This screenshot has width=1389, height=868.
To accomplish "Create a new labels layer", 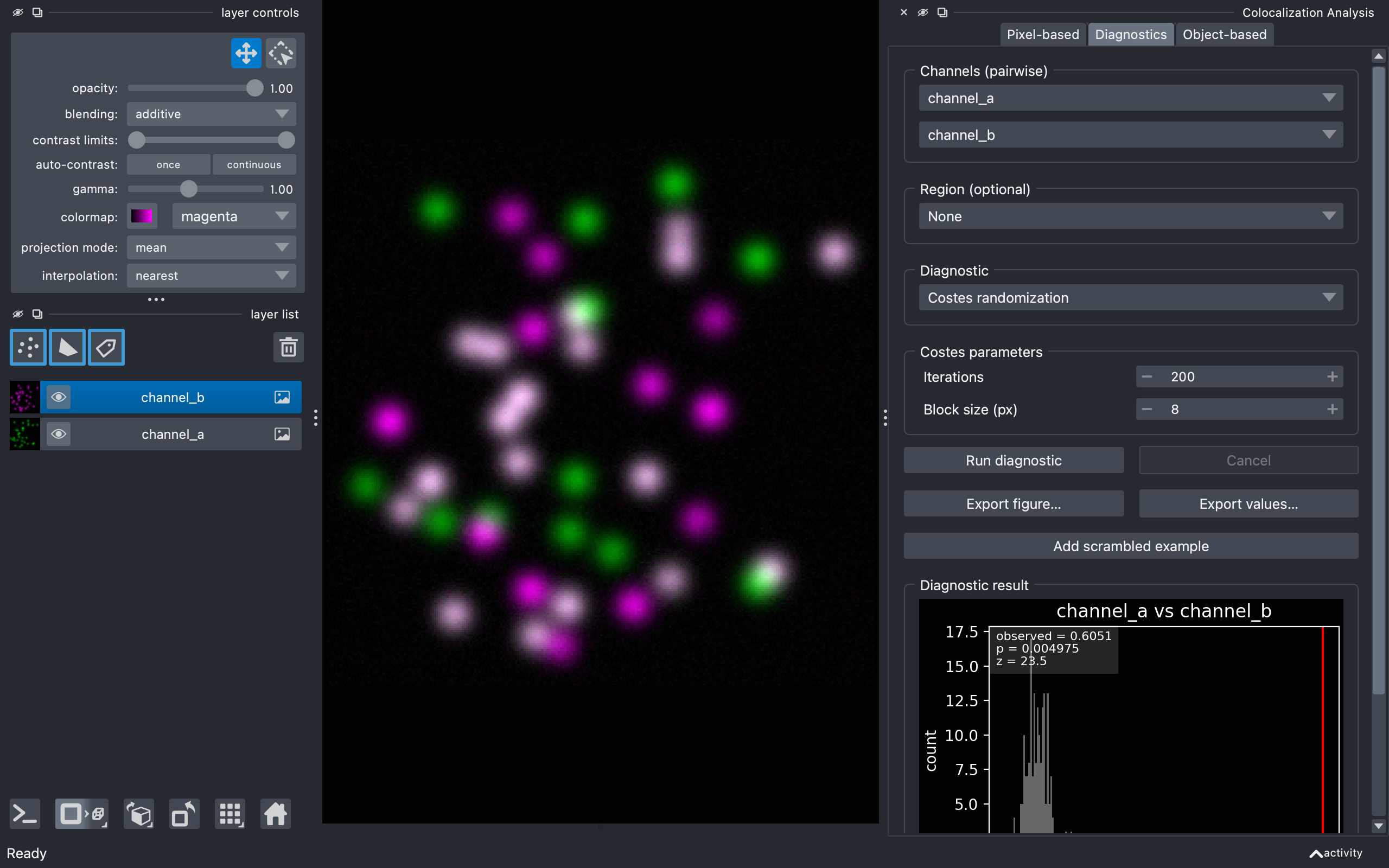I will click(x=106, y=347).
